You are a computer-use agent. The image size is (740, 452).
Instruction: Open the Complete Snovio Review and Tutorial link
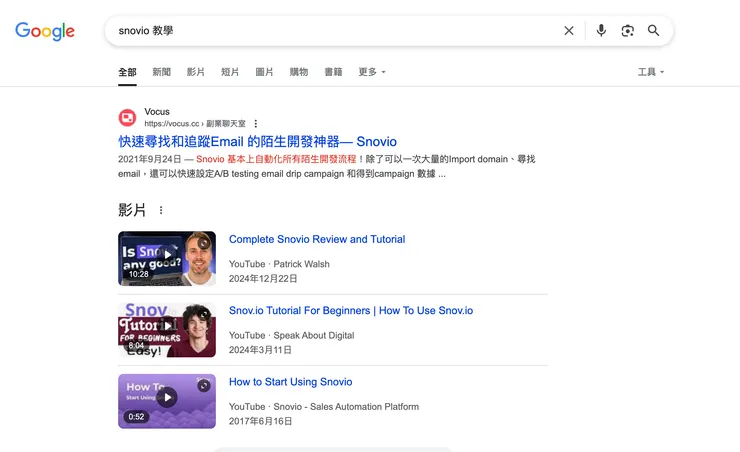click(317, 239)
